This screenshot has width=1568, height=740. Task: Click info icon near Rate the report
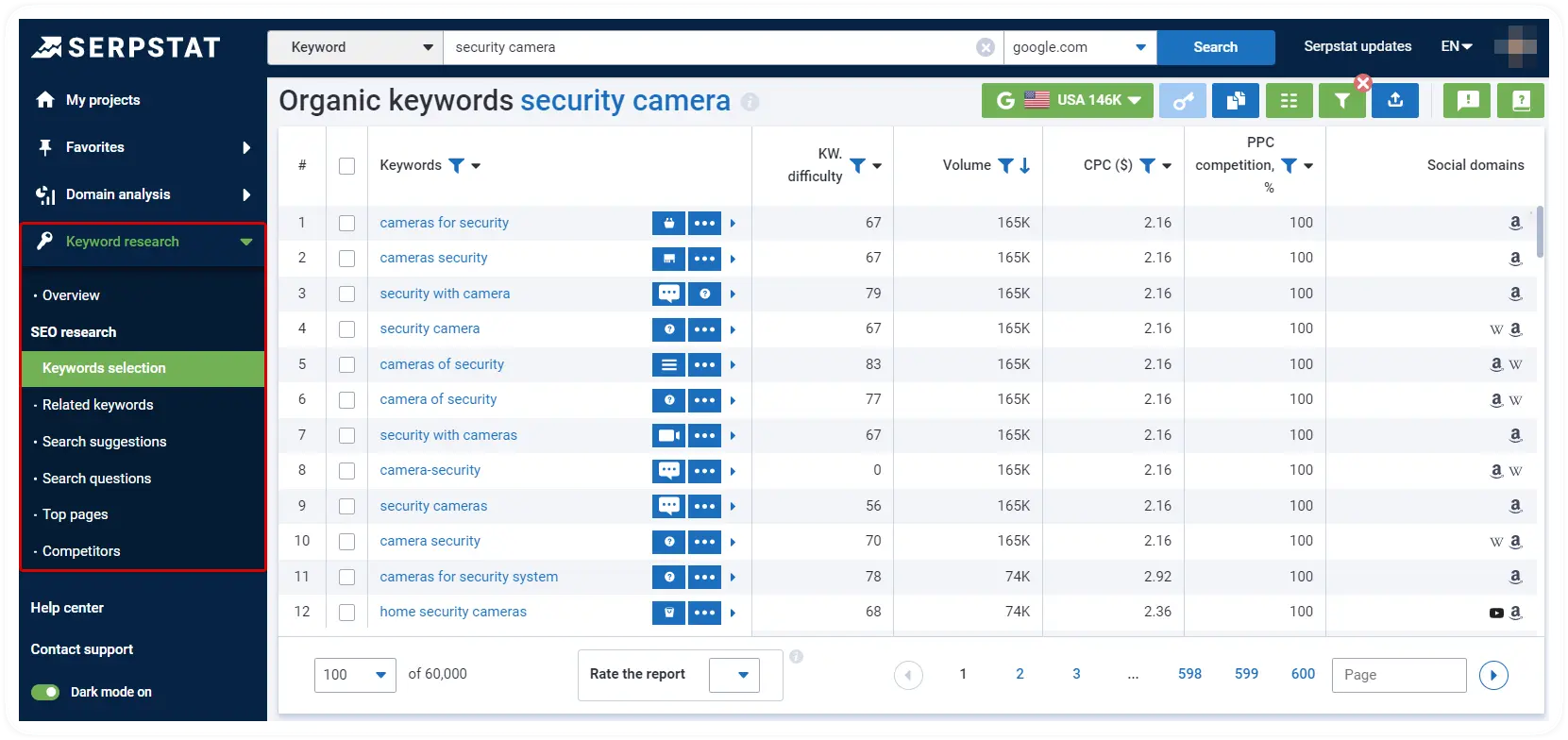[797, 656]
